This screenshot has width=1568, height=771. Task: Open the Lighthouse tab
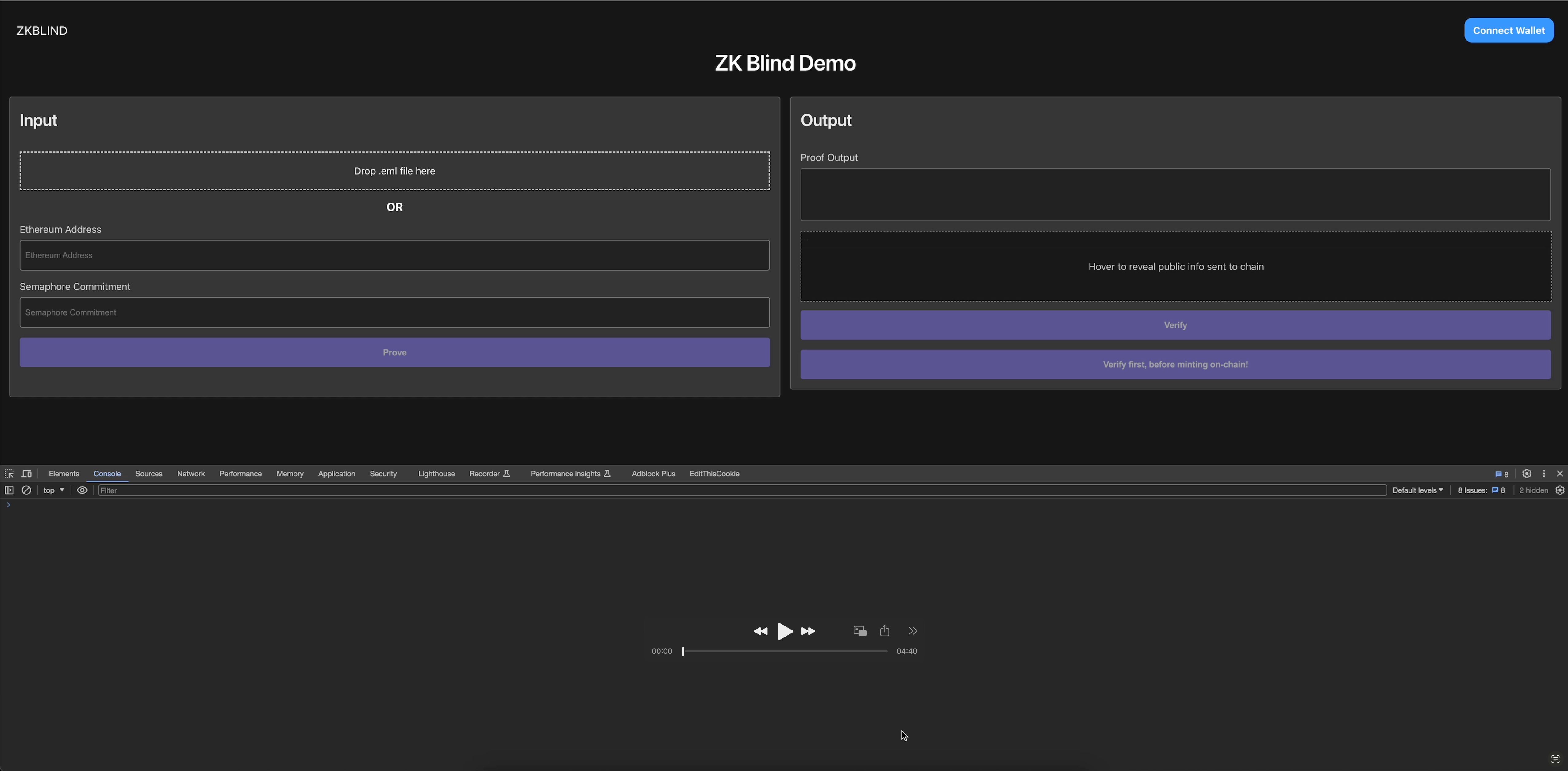(436, 474)
